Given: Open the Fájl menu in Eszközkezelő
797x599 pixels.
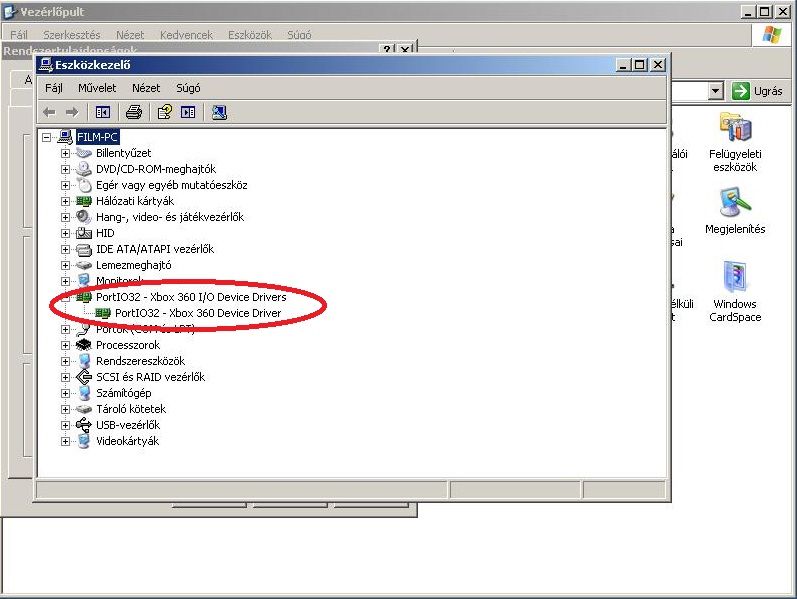Looking at the screenshot, I should (54, 88).
